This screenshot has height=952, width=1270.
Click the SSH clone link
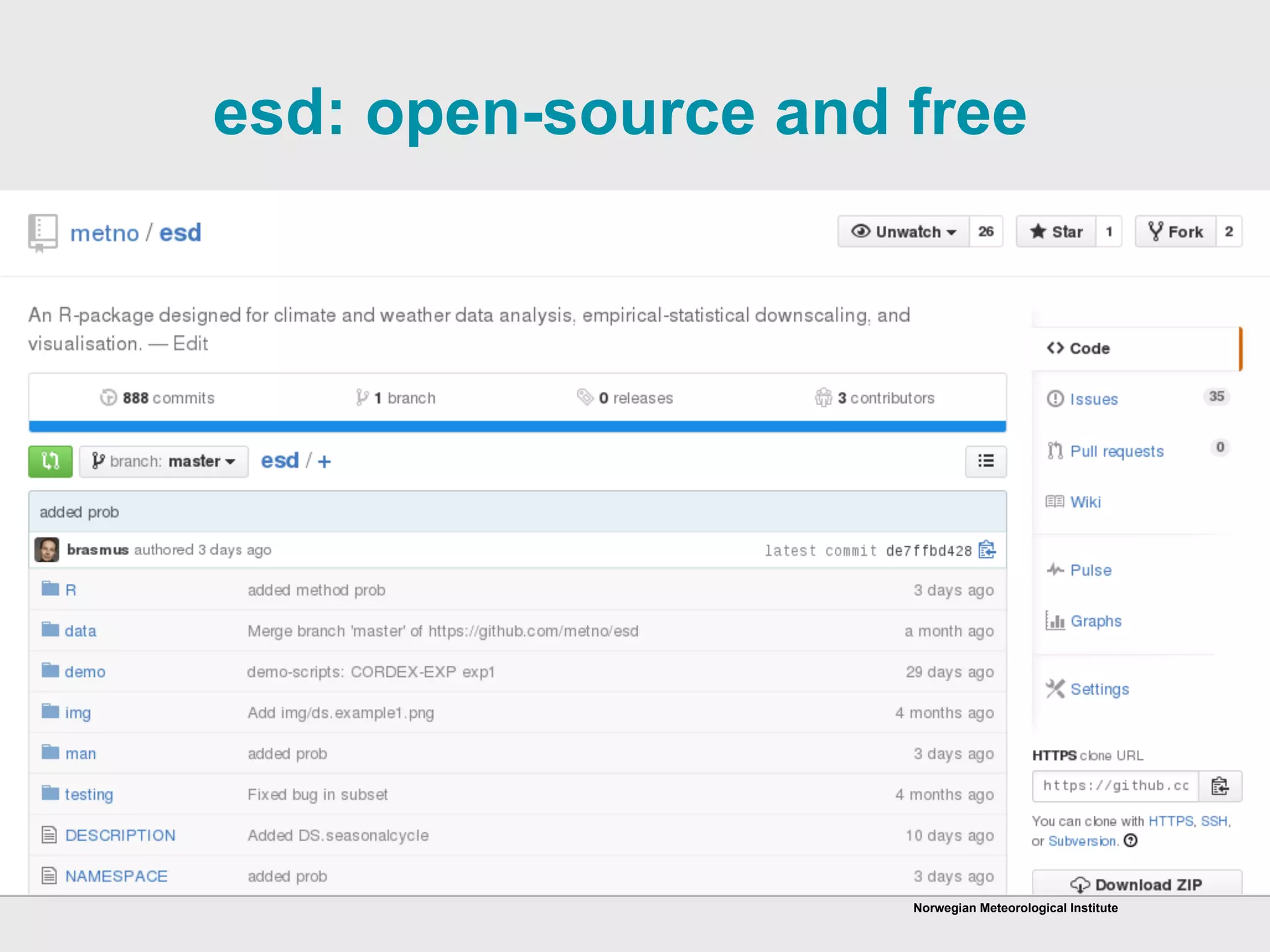pyautogui.click(x=1214, y=821)
